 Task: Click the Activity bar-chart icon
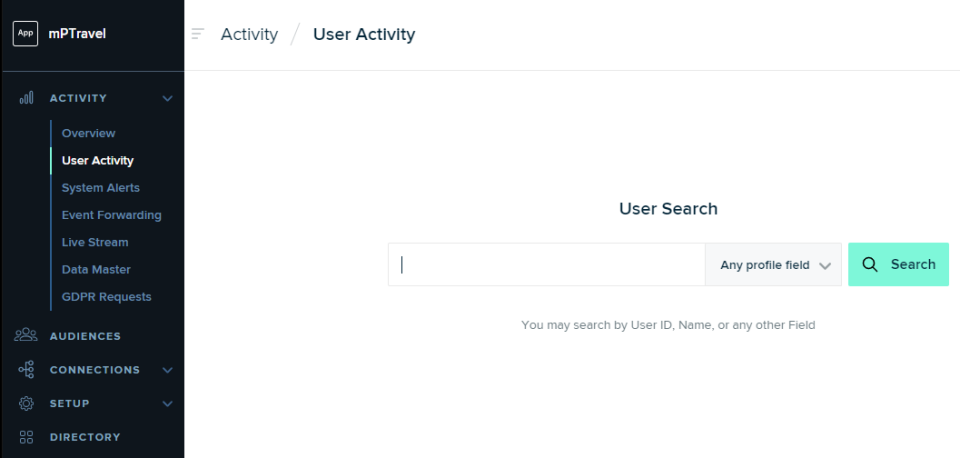coord(27,98)
